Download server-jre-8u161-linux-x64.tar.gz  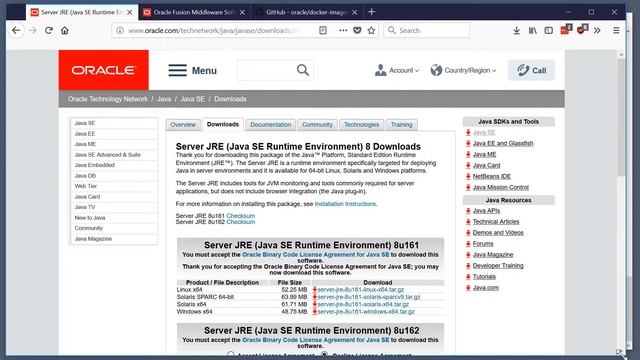(x=361, y=289)
